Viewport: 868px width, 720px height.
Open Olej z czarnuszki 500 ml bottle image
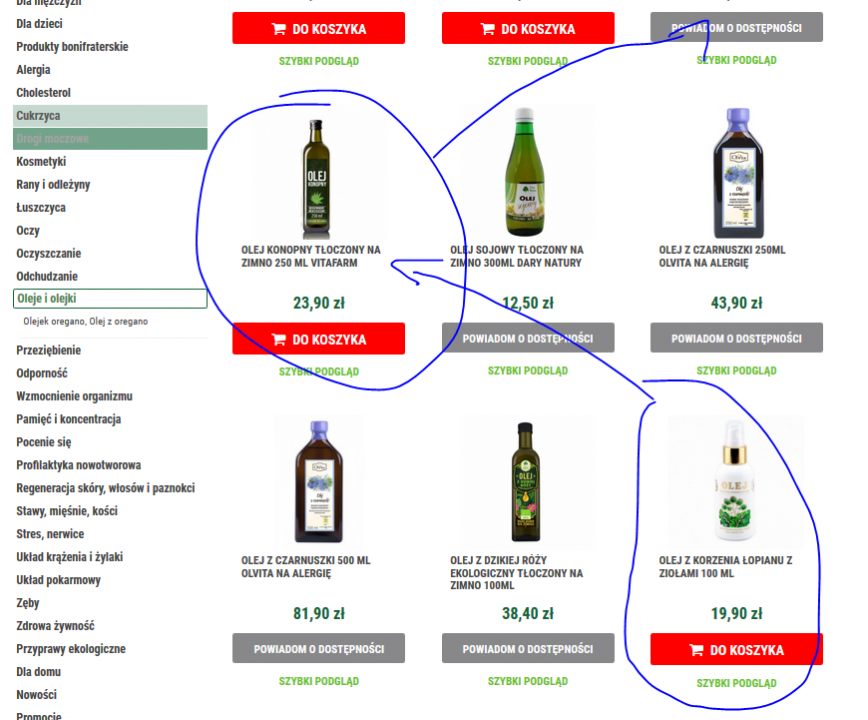(x=319, y=481)
